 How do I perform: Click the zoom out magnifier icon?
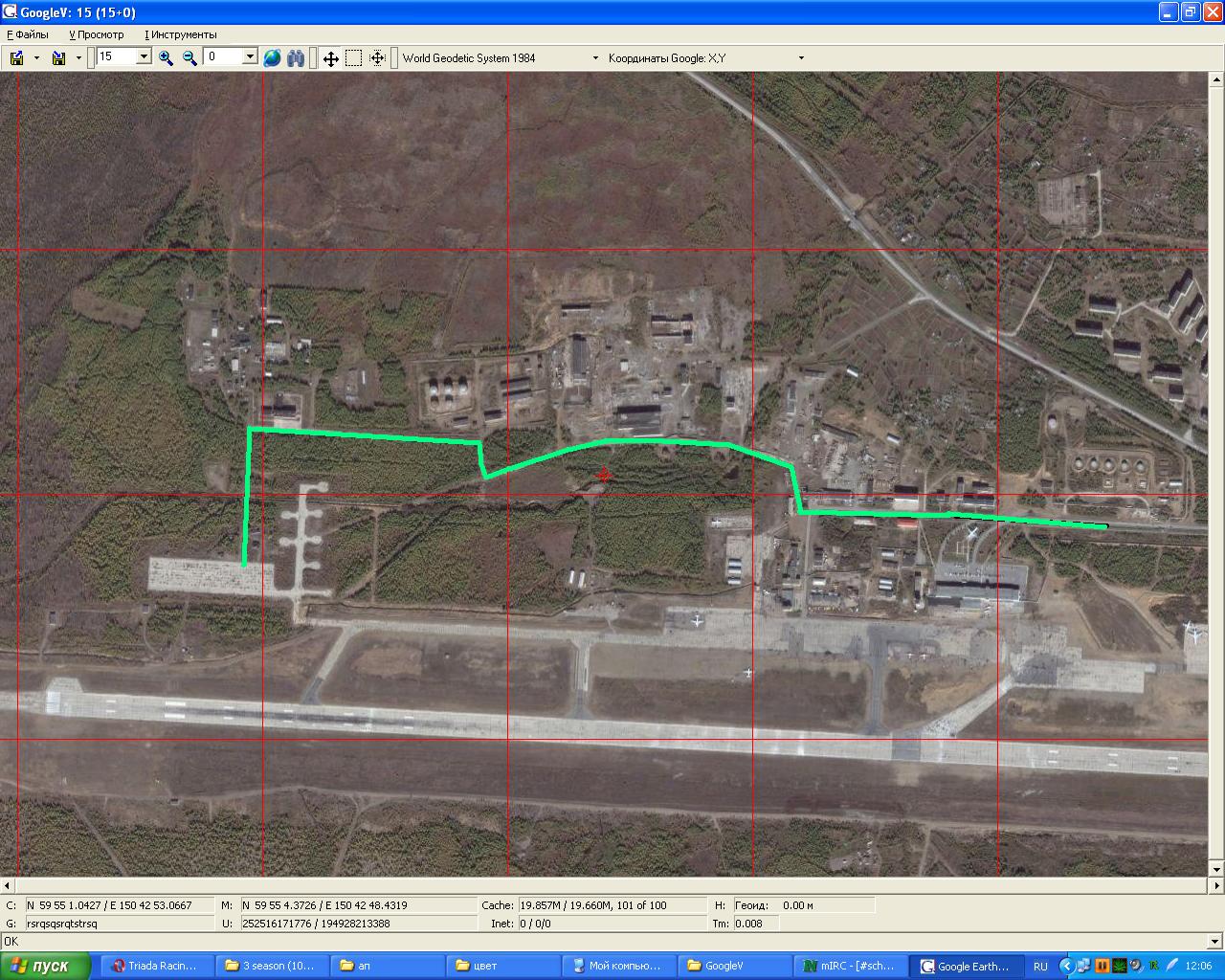click(x=189, y=58)
